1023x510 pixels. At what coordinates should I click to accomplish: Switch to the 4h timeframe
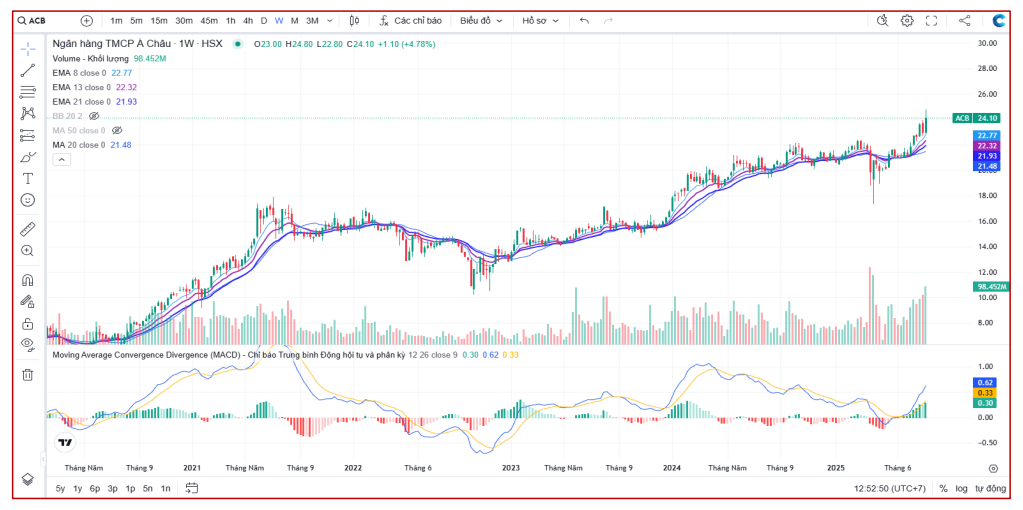coord(248,20)
